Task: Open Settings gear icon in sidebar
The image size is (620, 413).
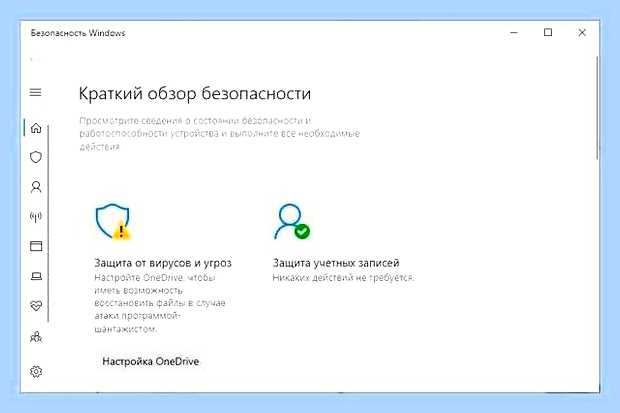Action: [36, 371]
